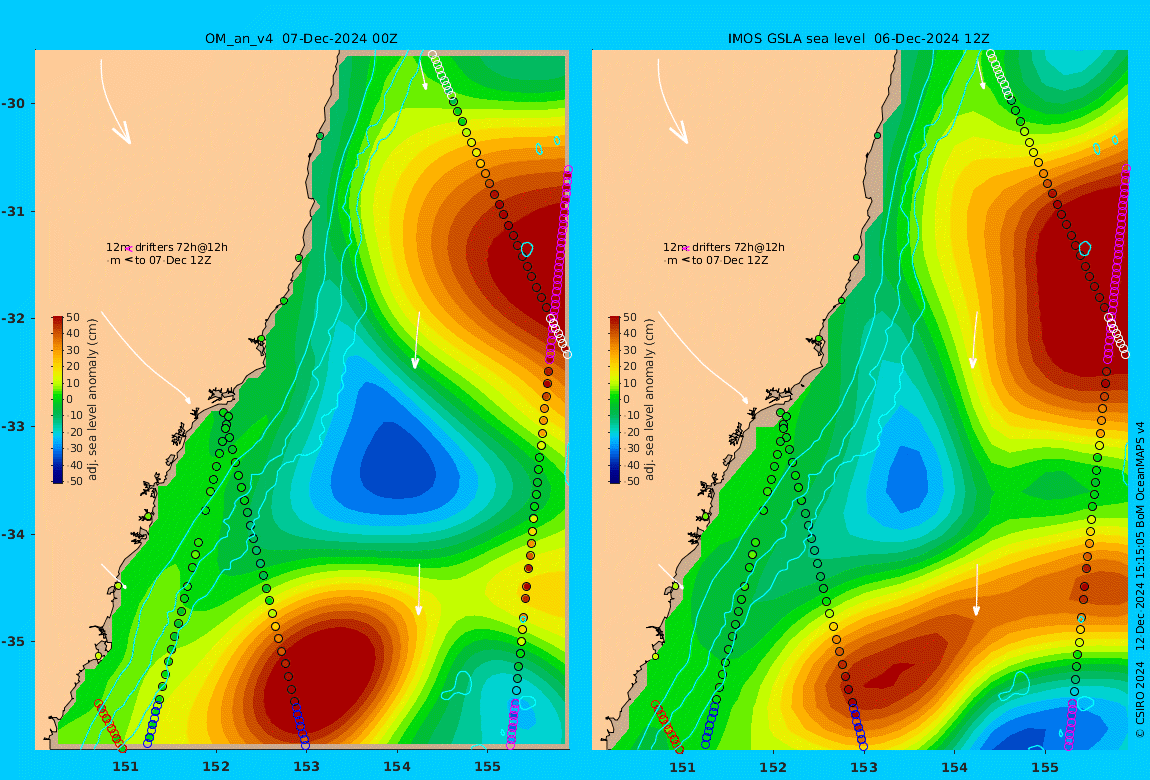This screenshot has height=780, width=1150.
Task: Click "to 07 Dec 12Z" in the OM_an_v4 map
Action: (x=172, y=260)
